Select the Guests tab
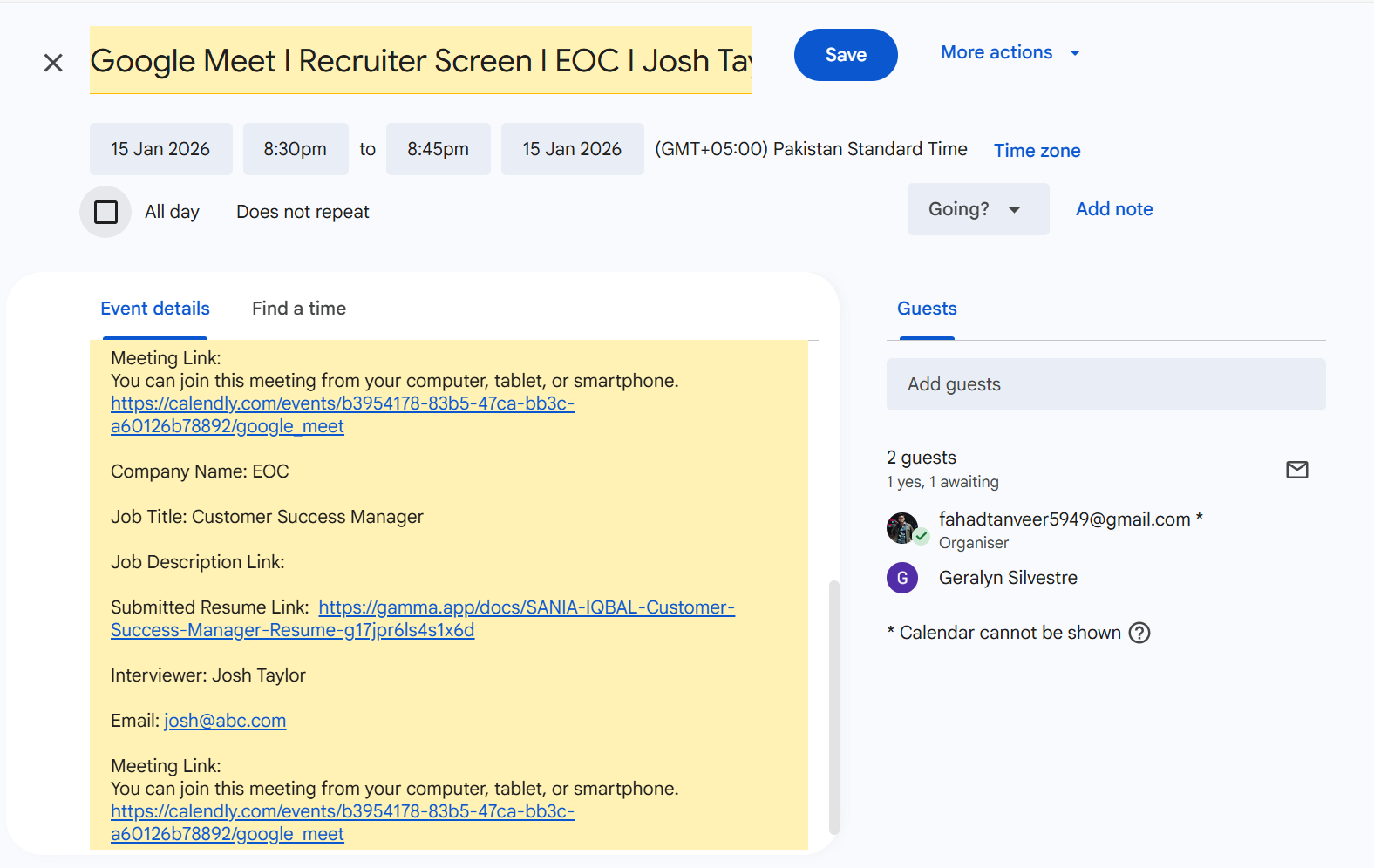 coord(927,309)
